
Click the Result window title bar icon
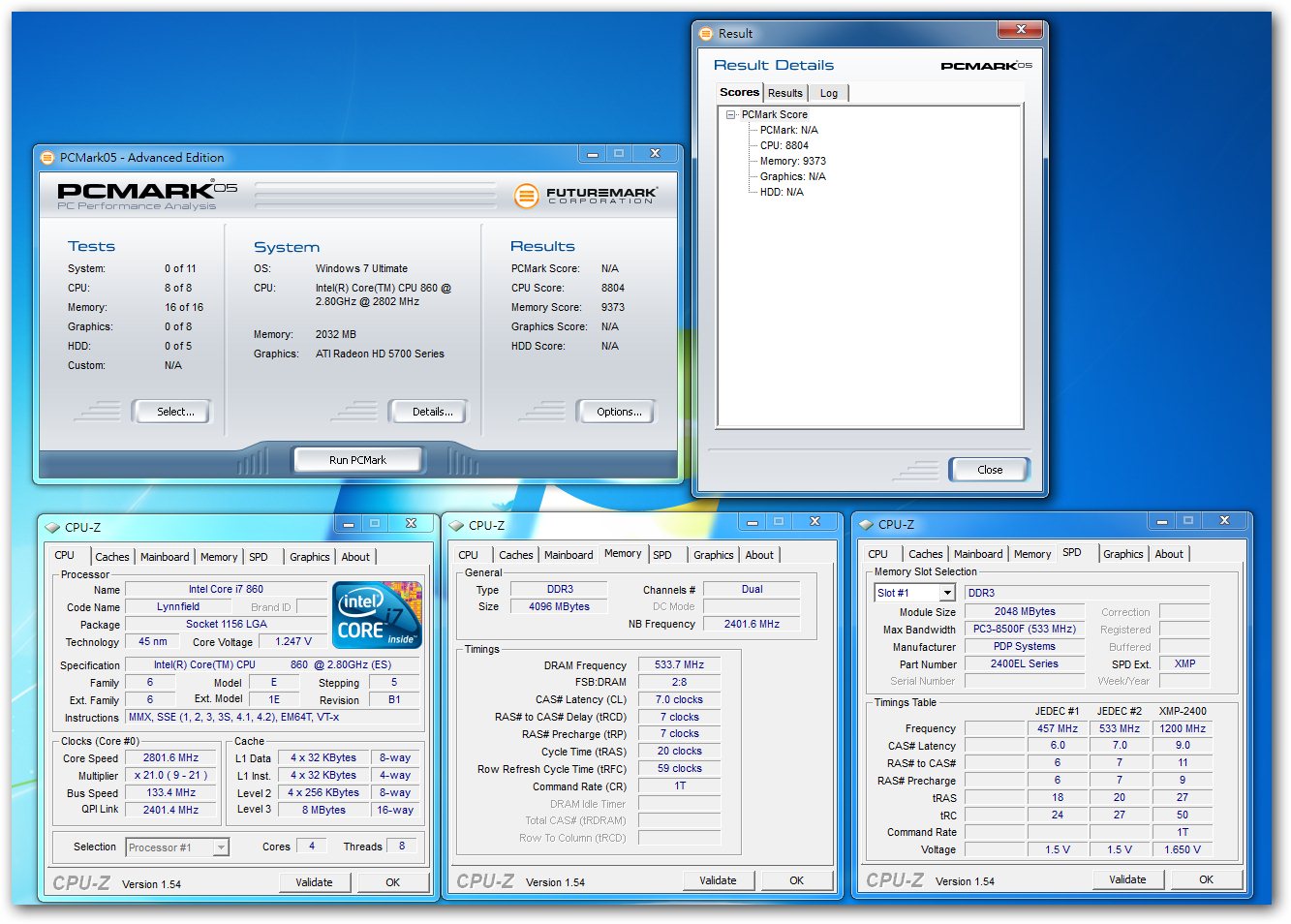click(x=706, y=34)
